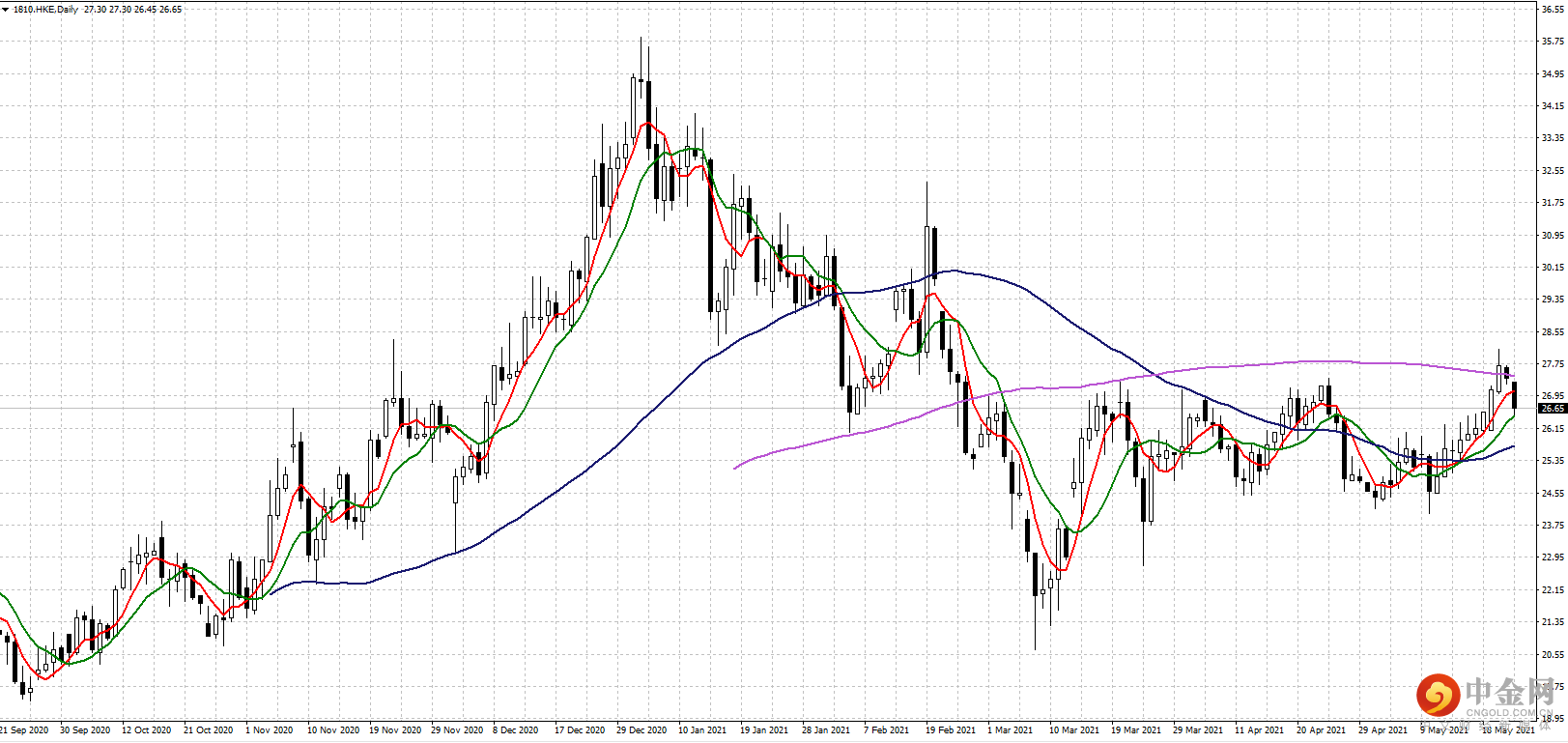Click the 26.15 price axis label
The image size is (1568, 743).
[x=1553, y=429]
